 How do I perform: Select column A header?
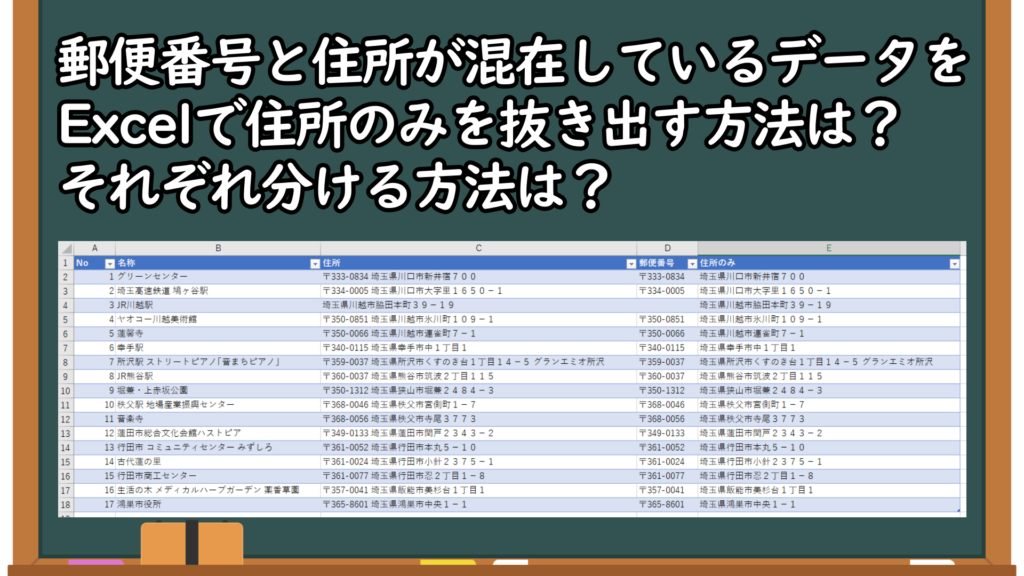pyautogui.click(x=95, y=248)
